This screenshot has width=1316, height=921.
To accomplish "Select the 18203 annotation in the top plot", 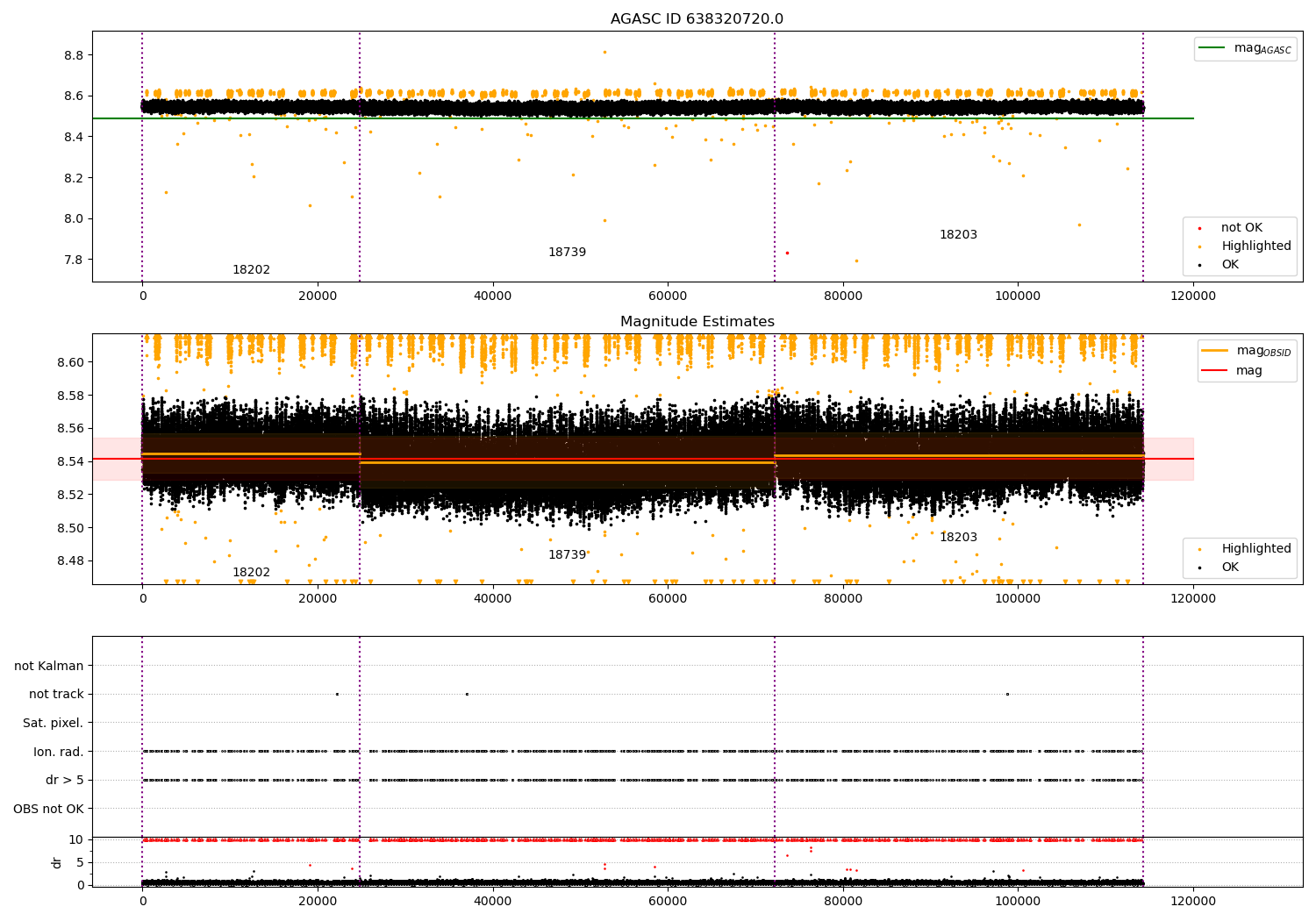I will [958, 235].
